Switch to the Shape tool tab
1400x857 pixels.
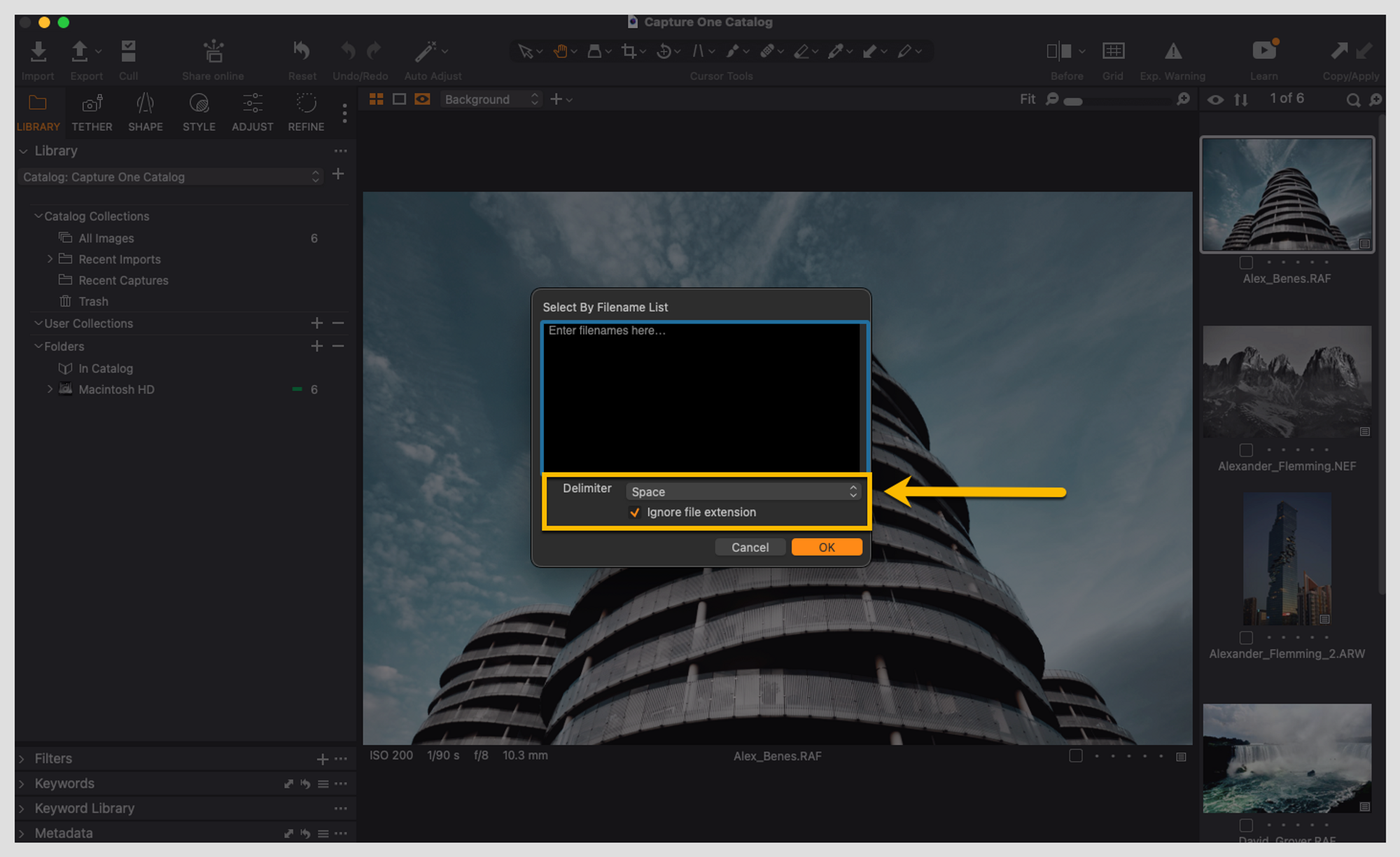(145, 113)
